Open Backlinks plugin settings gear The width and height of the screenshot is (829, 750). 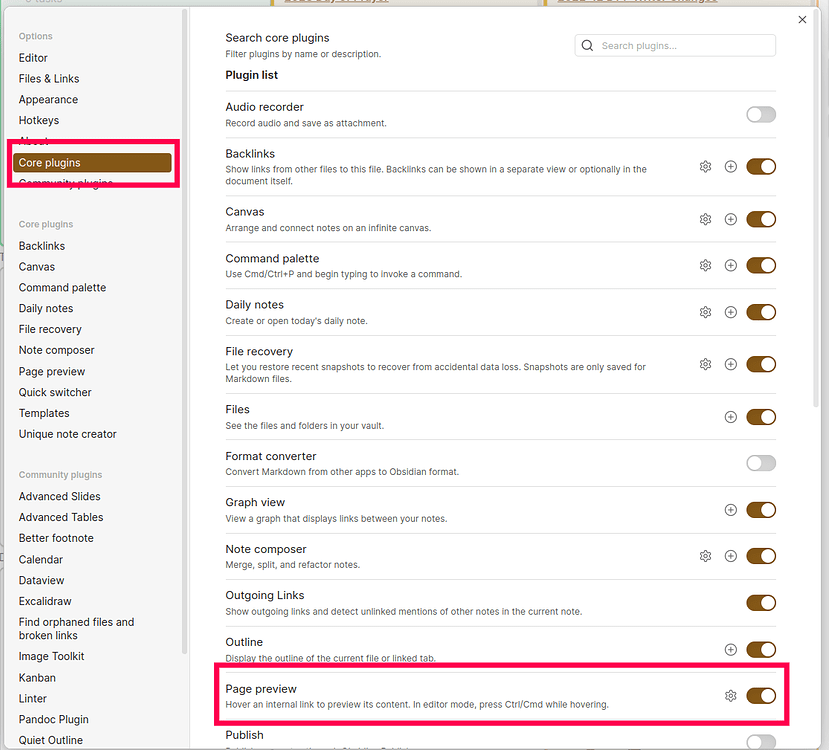[x=705, y=166]
